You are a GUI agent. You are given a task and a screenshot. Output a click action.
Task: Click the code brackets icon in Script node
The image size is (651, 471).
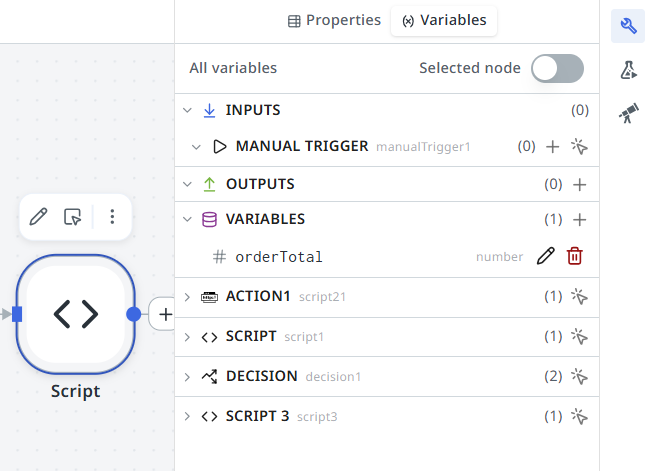[x=76, y=314]
